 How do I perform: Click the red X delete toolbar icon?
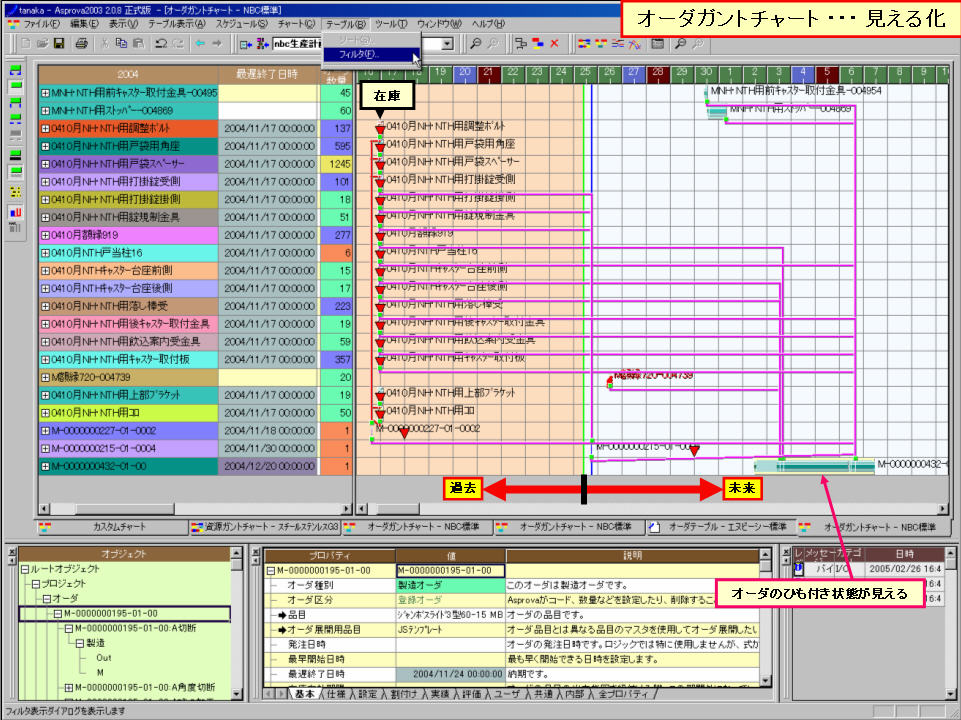pos(554,44)
